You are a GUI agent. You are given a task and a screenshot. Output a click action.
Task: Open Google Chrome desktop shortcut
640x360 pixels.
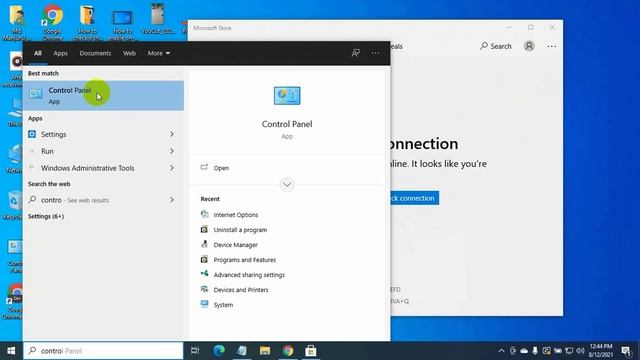[52, 22]
